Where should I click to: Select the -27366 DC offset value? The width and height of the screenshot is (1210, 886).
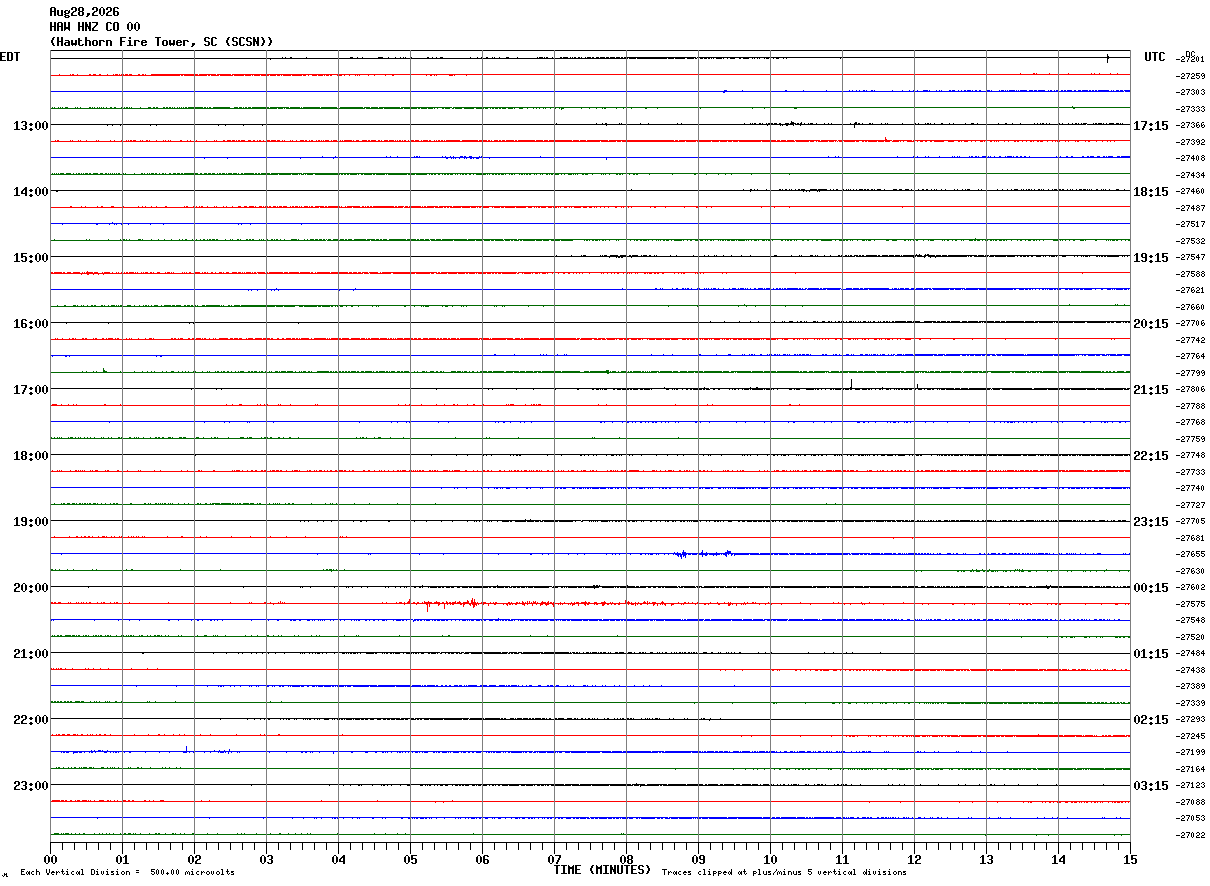pyautogui.click(x=1191, y=125)
